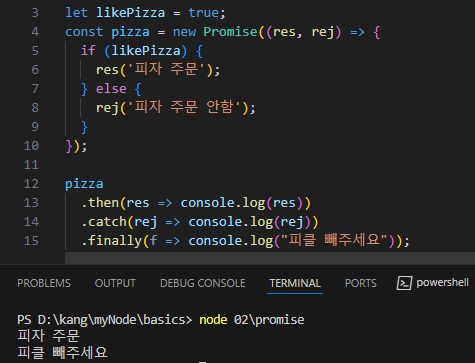The image size is (475, 363).
Task: Click the 'else' keyword on line 7
Action: pyautogui.click(x=111, y=89)
